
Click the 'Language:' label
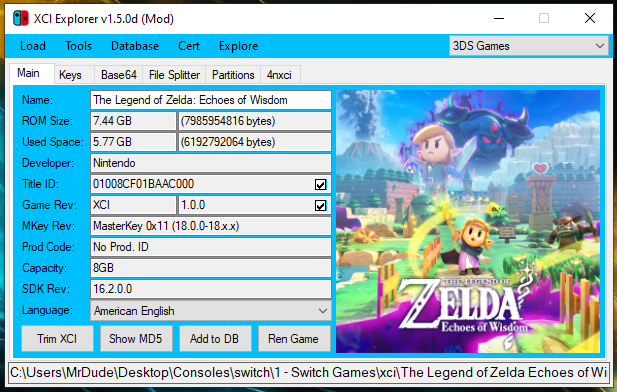click(x=47, y=310)
